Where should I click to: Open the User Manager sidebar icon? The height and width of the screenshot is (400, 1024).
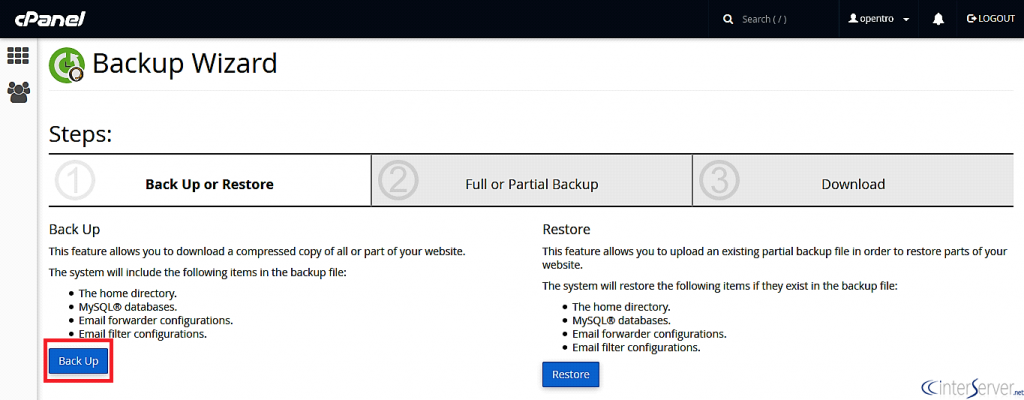coord(18,92)
